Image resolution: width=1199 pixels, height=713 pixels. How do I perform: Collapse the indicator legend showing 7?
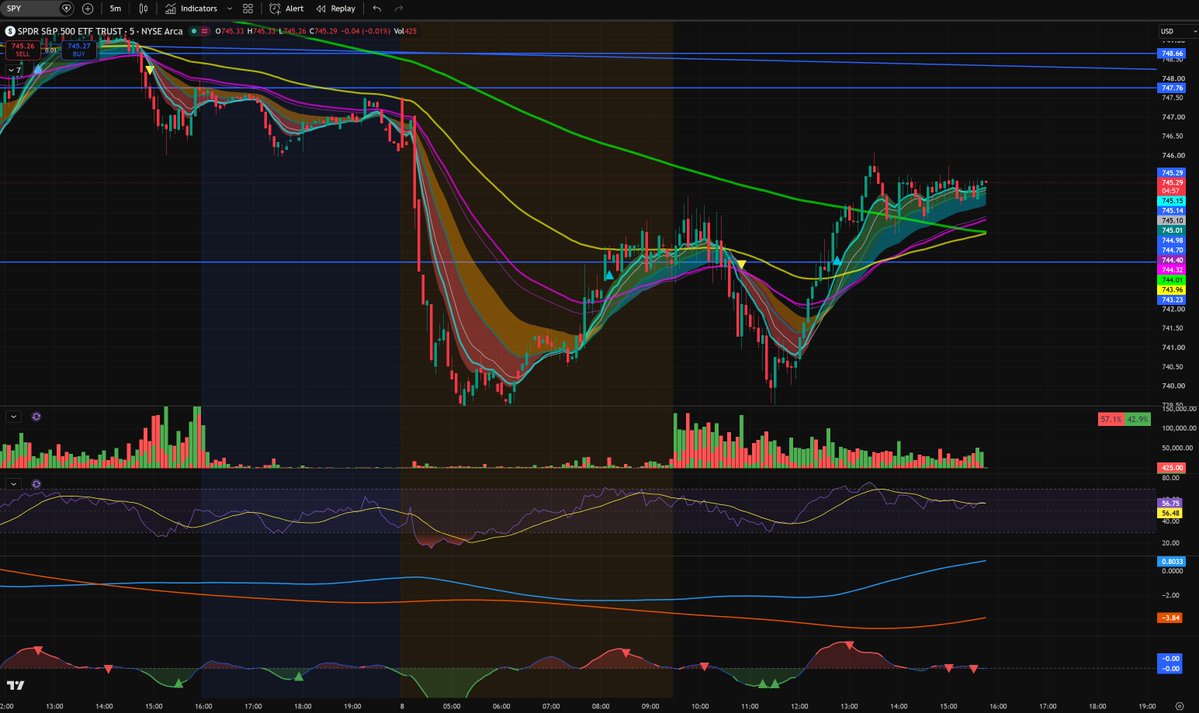tap(14, 70)
